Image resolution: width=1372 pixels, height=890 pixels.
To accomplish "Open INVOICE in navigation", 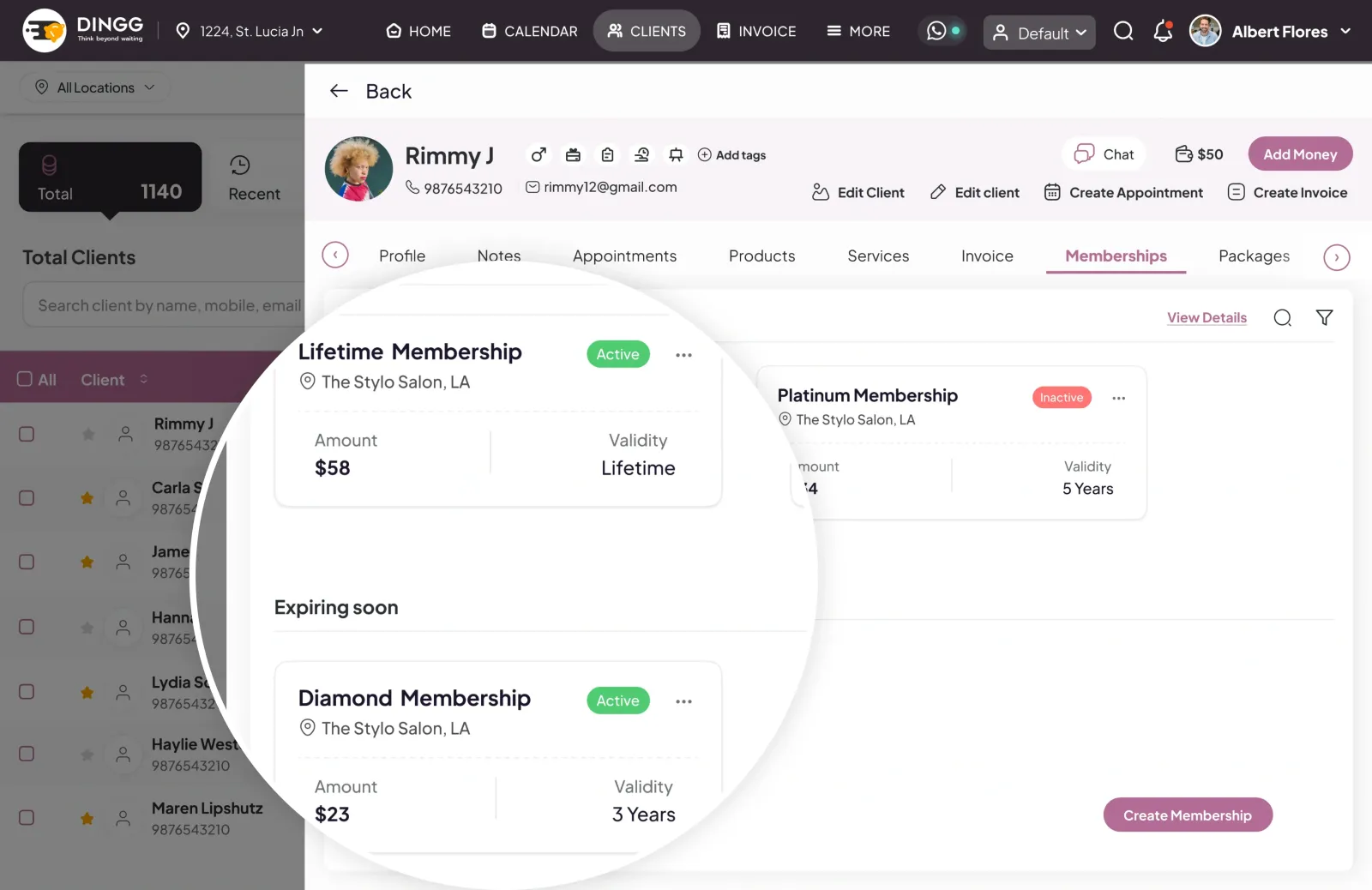I will click(756, 32).
